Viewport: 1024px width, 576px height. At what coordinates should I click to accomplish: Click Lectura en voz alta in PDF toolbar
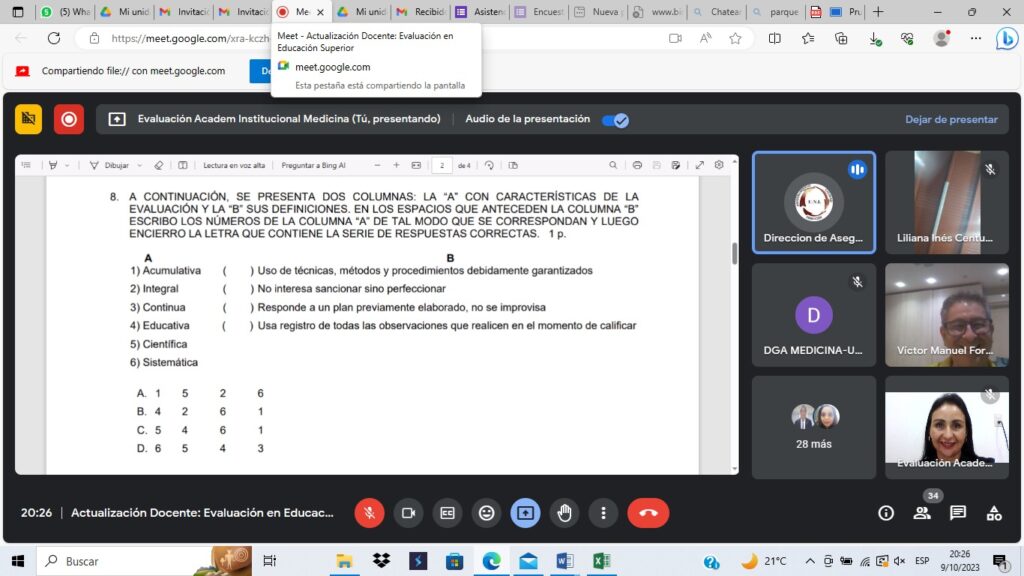234,165
